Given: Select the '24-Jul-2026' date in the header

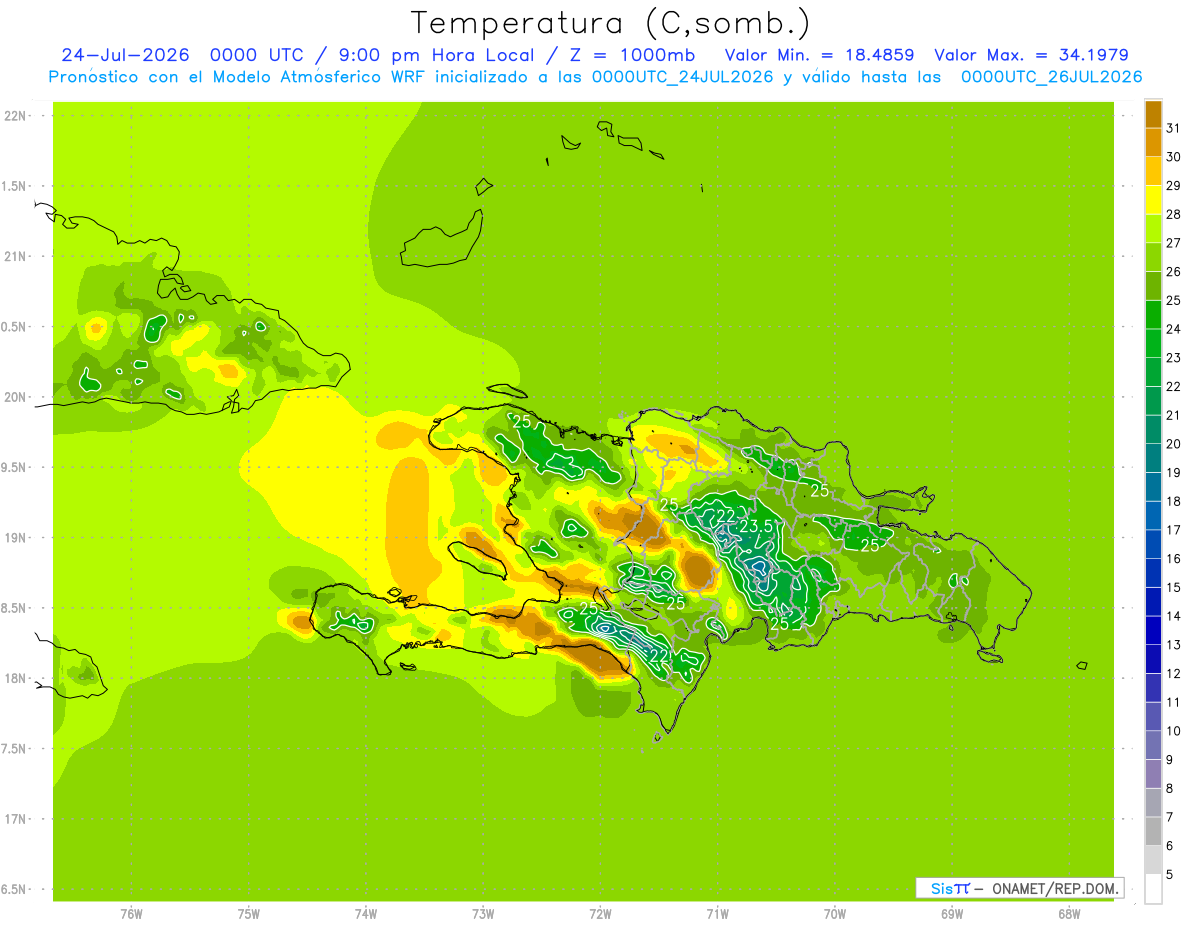Looking at the screenshot, I should point(126,55).
